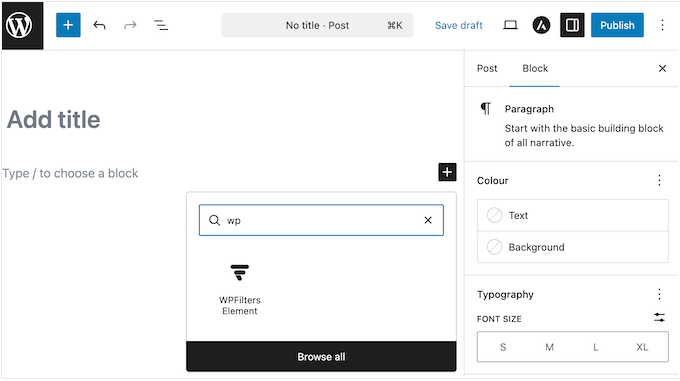Click the empty paragraph block placeholder
The width and height of the screenshot is (680, 381).
click(x=70, y=173)
